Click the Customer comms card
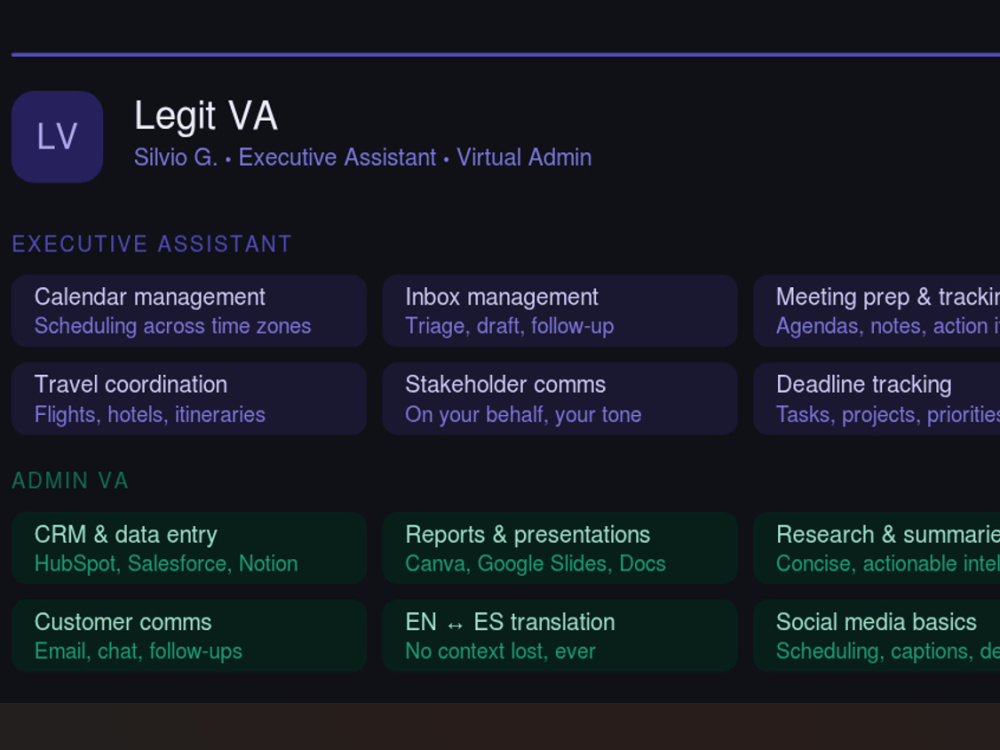Viewport: 1000px width, 750px height. 189,636
